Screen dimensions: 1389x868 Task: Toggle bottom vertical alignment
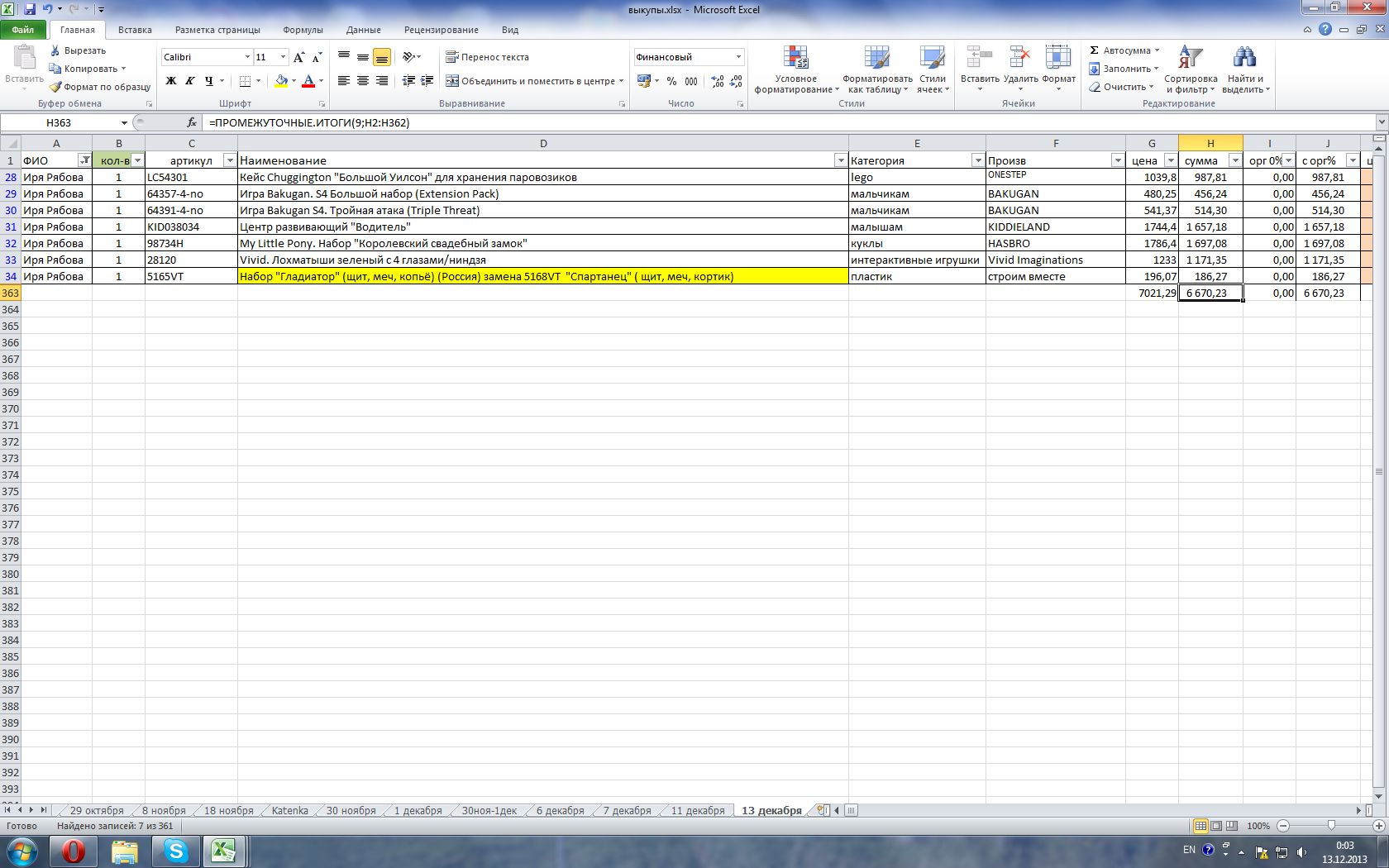point(382,57)
